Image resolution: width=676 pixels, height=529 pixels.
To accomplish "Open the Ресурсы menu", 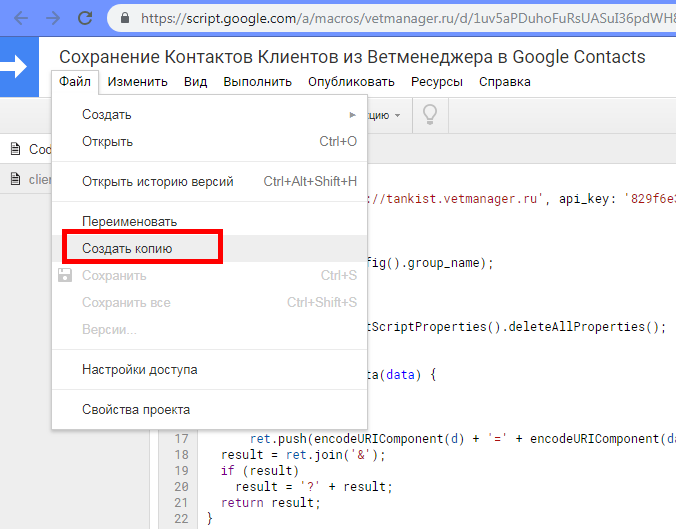I will click(437, 81).
